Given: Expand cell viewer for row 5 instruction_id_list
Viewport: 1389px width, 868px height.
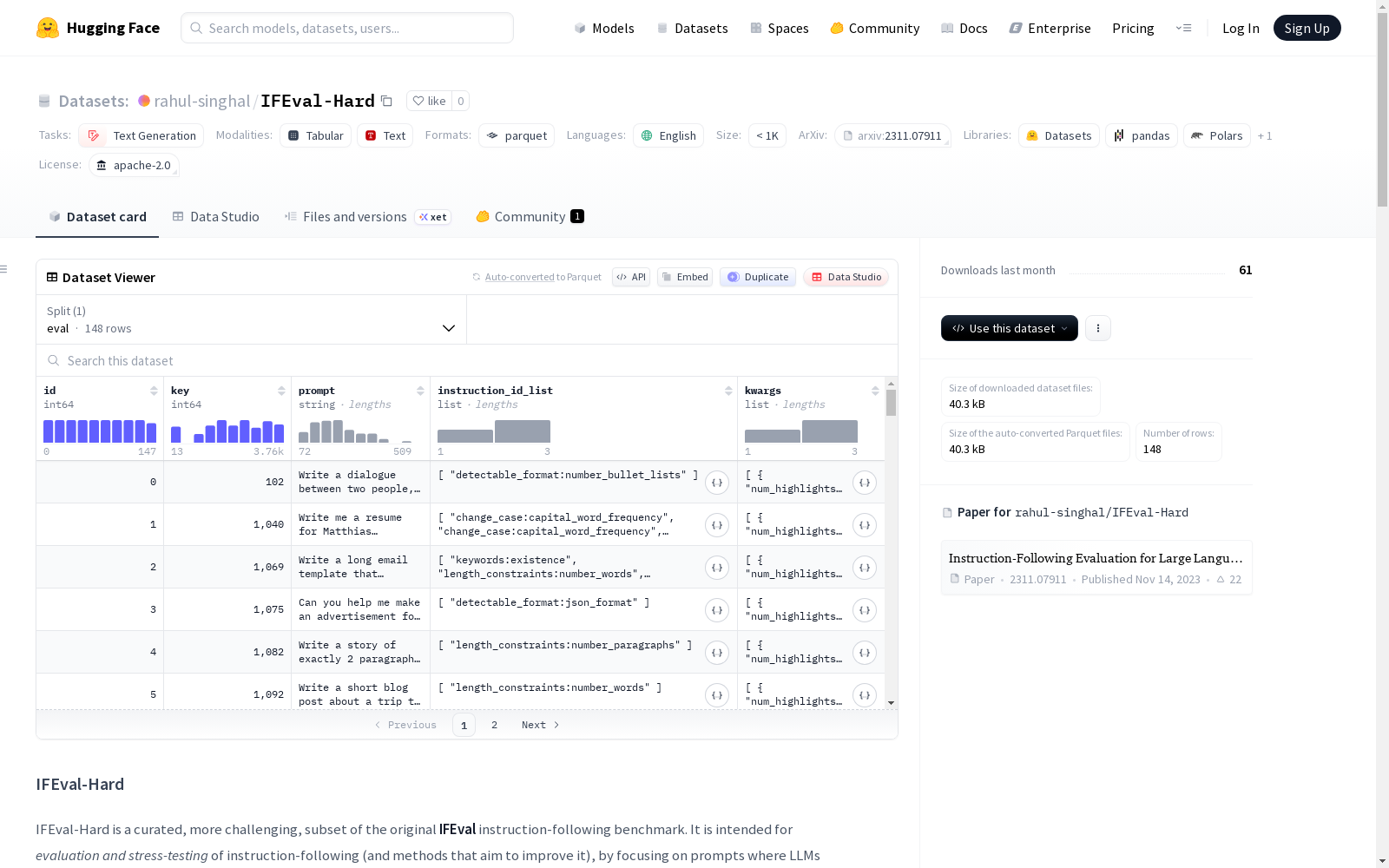Looking at the screenshot, I should click(x=717, y=695).
